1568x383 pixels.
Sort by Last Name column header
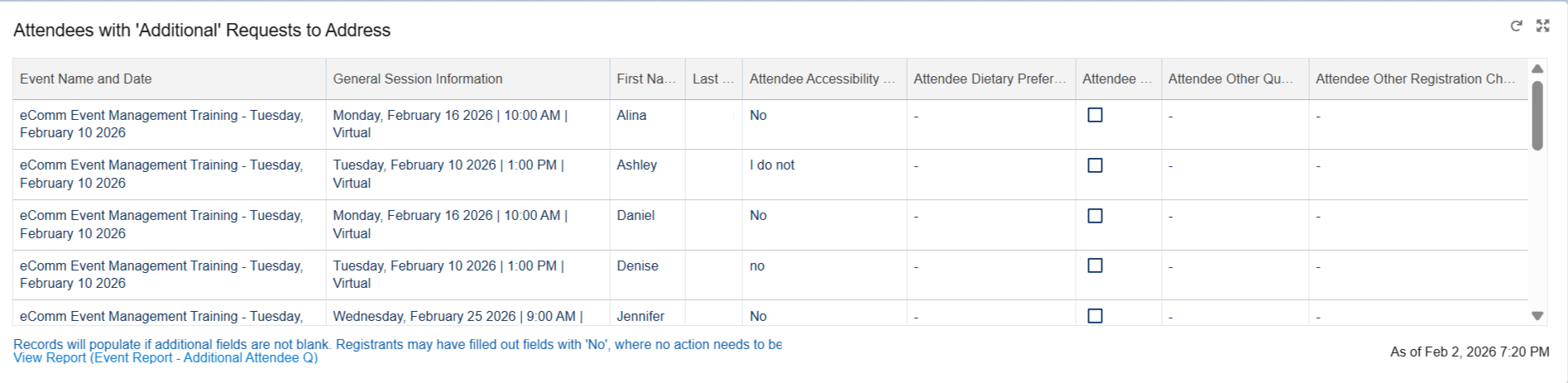click(712, 79)
